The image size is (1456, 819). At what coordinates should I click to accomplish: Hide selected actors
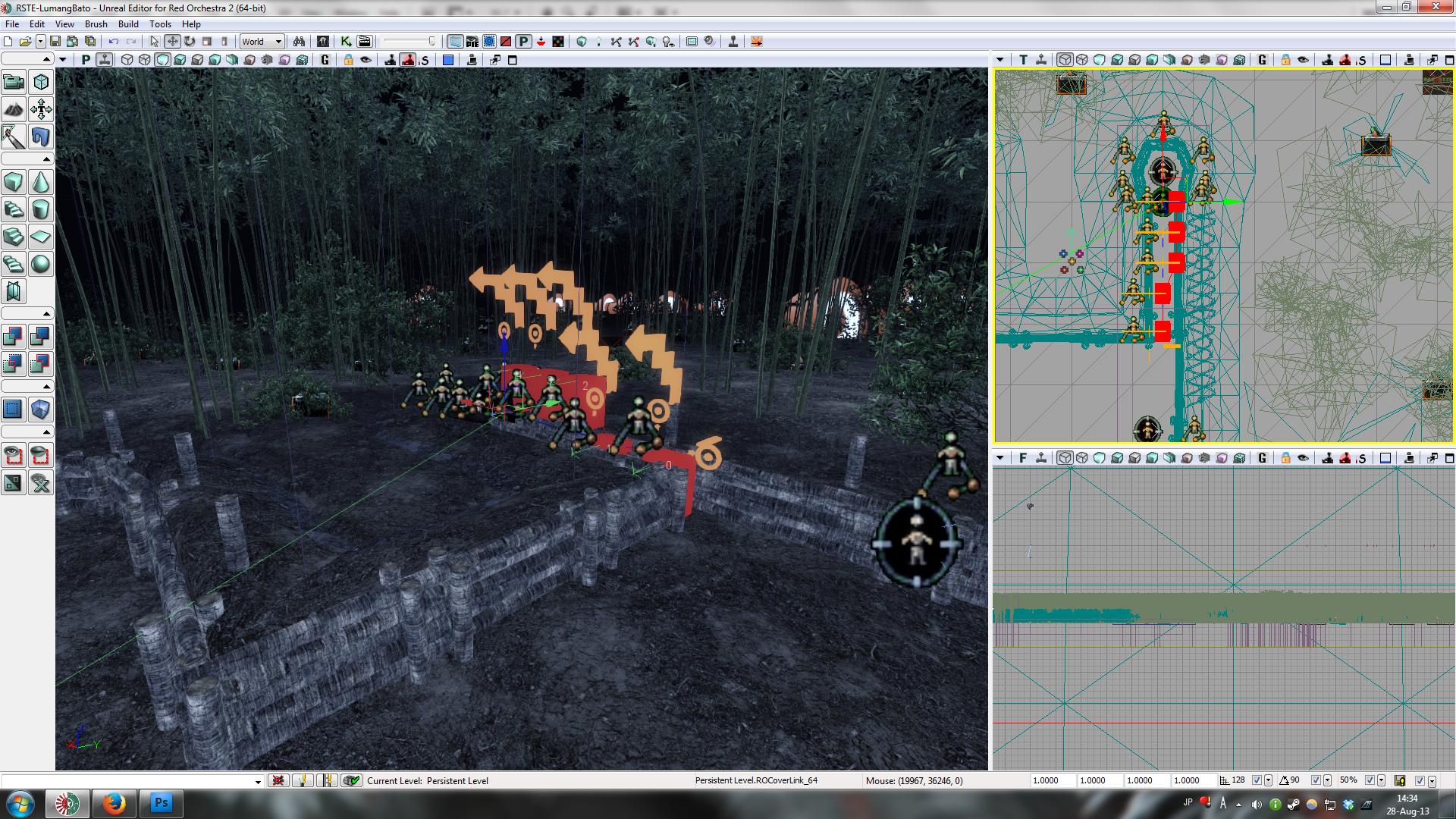click(x=41, y=455)
